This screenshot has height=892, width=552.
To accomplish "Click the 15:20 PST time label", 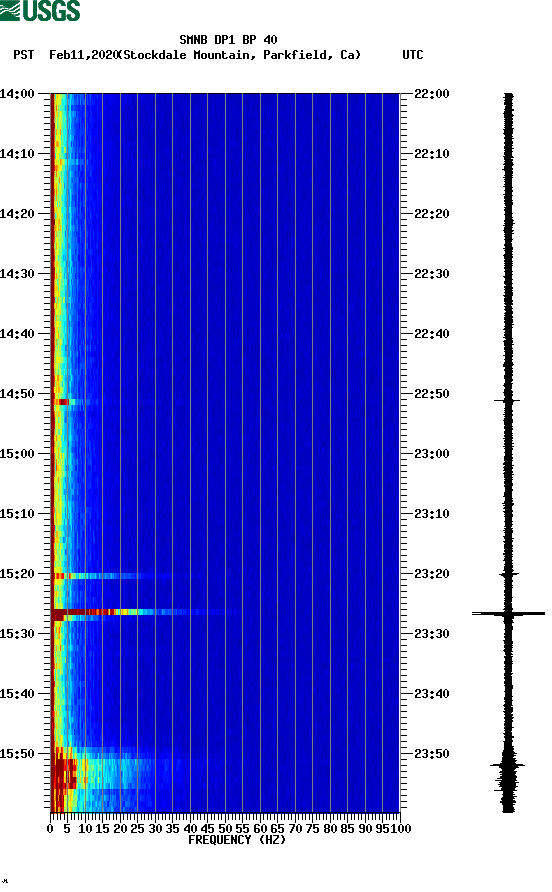I will click(17, 573).
